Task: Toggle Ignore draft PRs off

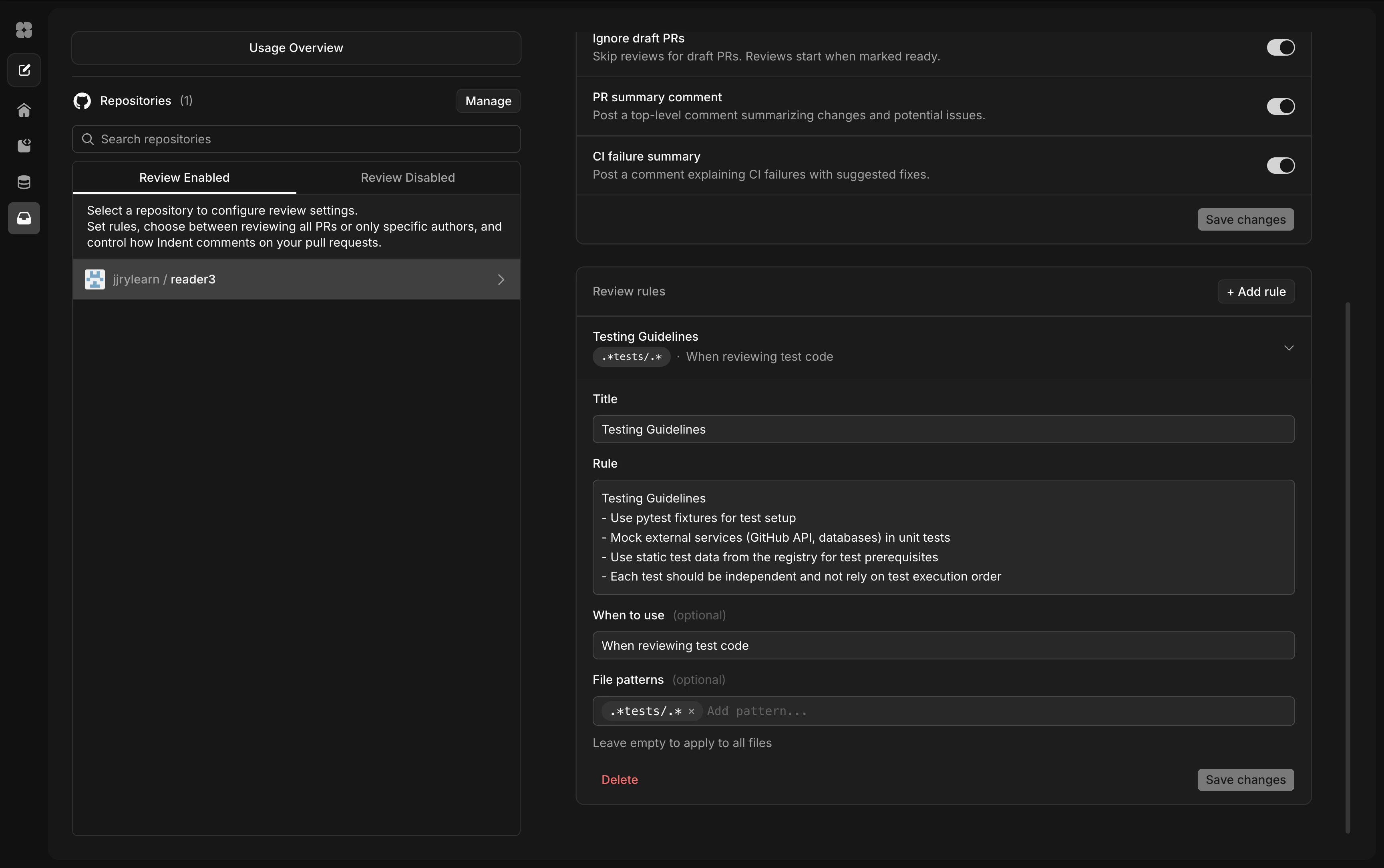Action: pyautogui.click(x=1281, y=48)
